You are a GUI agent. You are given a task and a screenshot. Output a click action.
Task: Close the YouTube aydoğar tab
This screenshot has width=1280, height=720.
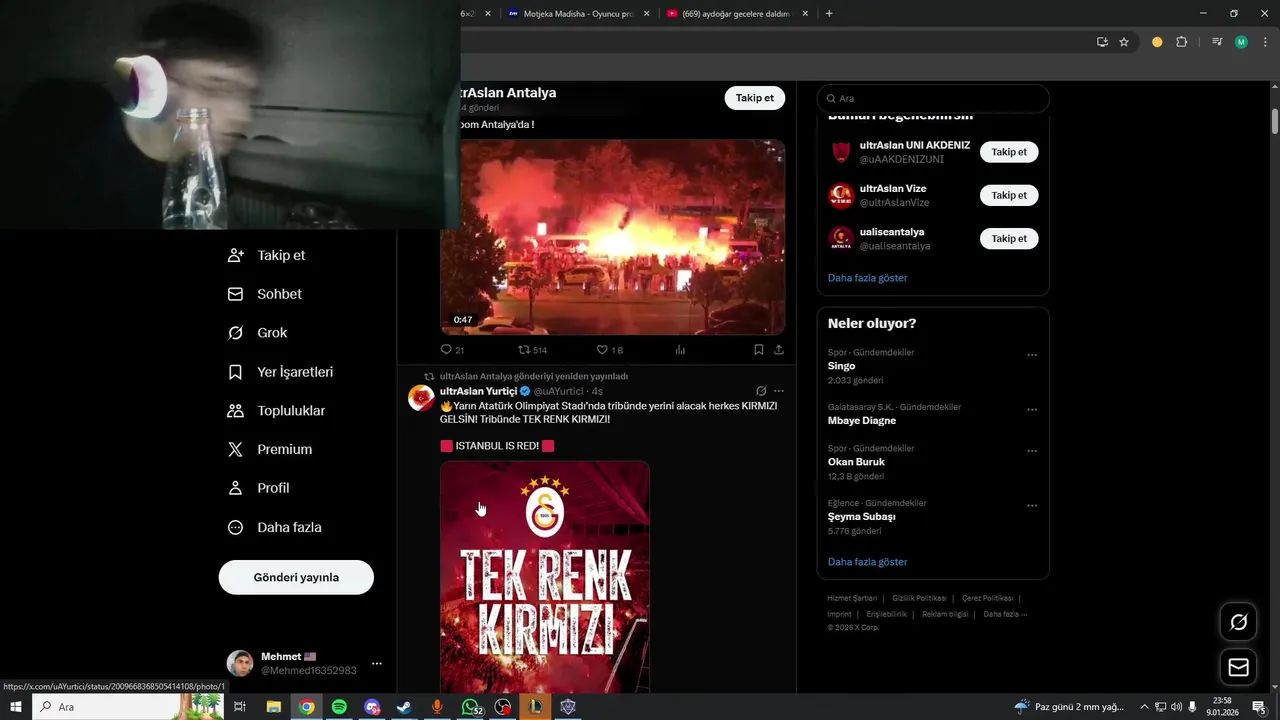click(x=805, y=14)
